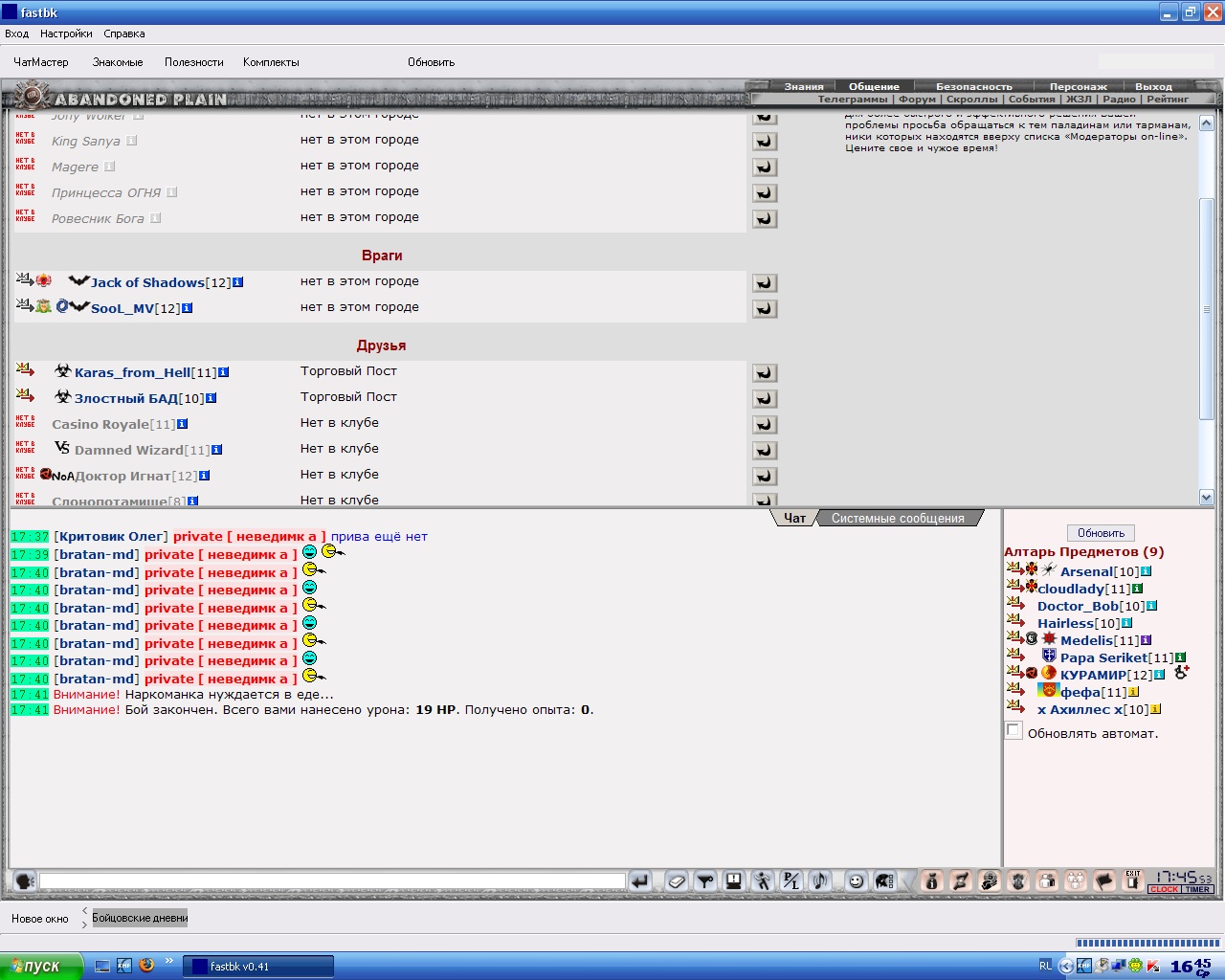
Task: Click Обновить in the top toolbar
Action: point(431,62)
